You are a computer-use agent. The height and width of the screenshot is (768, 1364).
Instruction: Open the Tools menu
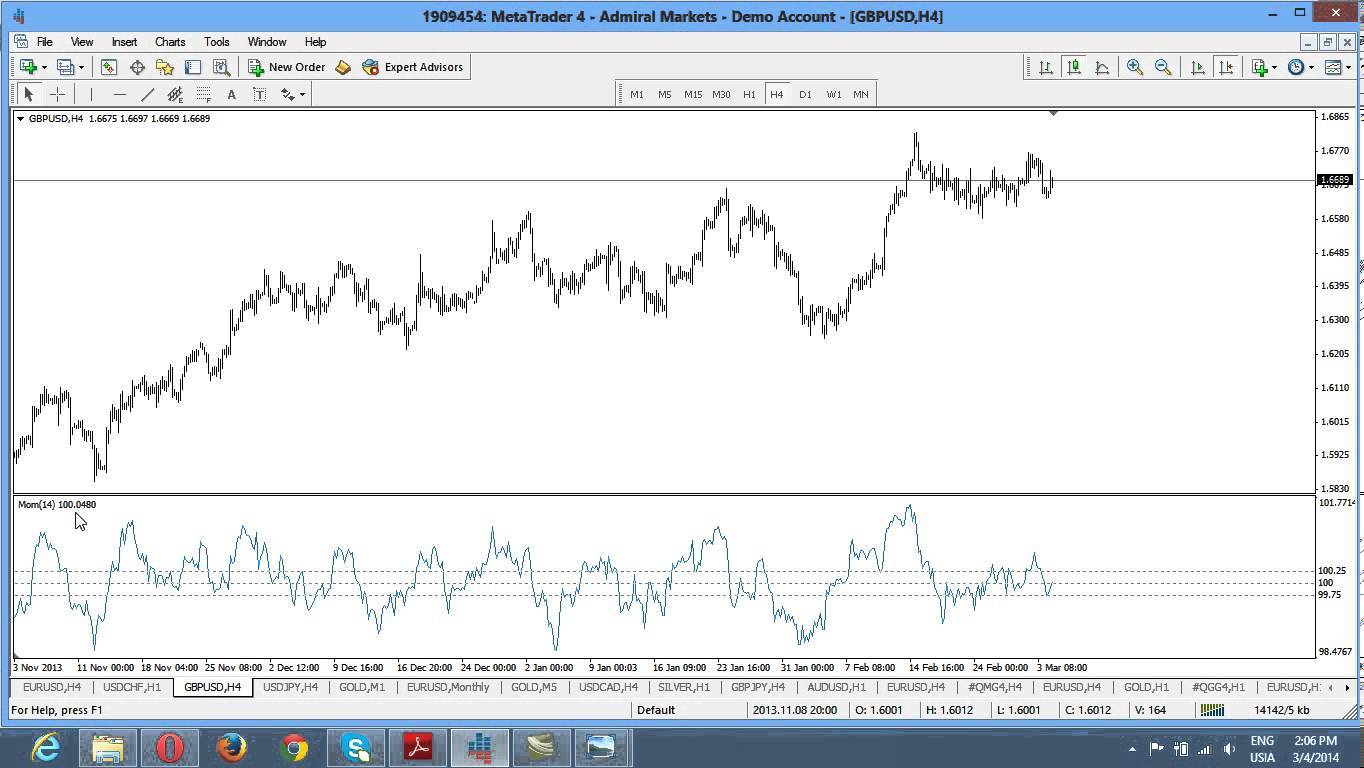(217, 42)
